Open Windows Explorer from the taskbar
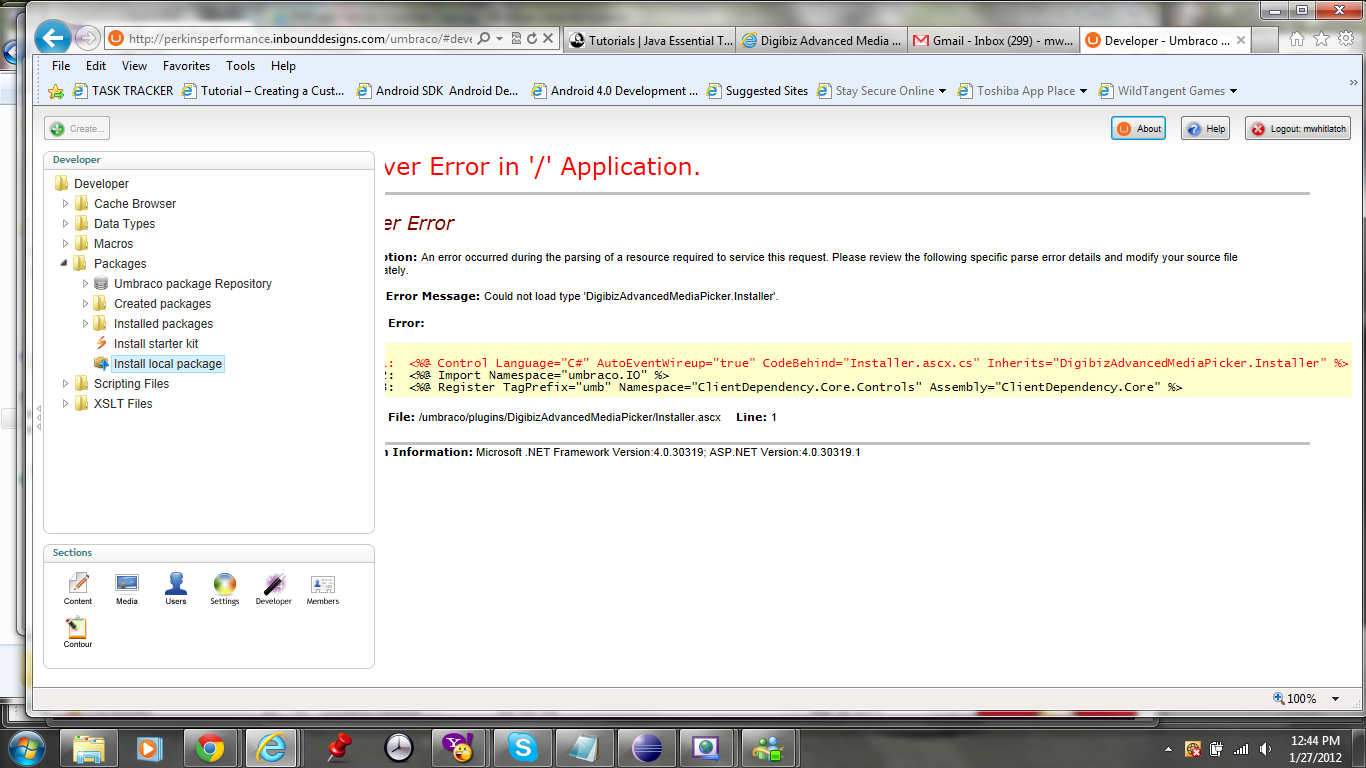Viewport: 1366px width, 768px height. tap(88, 747)
